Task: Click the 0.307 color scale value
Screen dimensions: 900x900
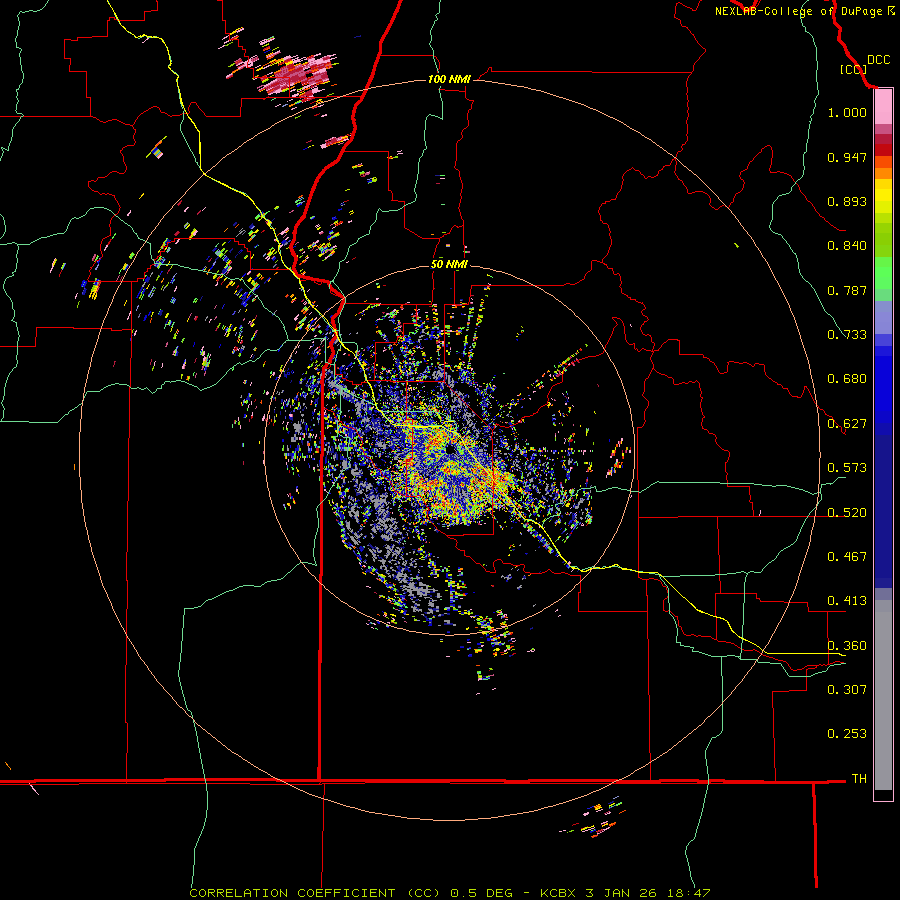Action: pyautogui.click(x=847, y=690)
